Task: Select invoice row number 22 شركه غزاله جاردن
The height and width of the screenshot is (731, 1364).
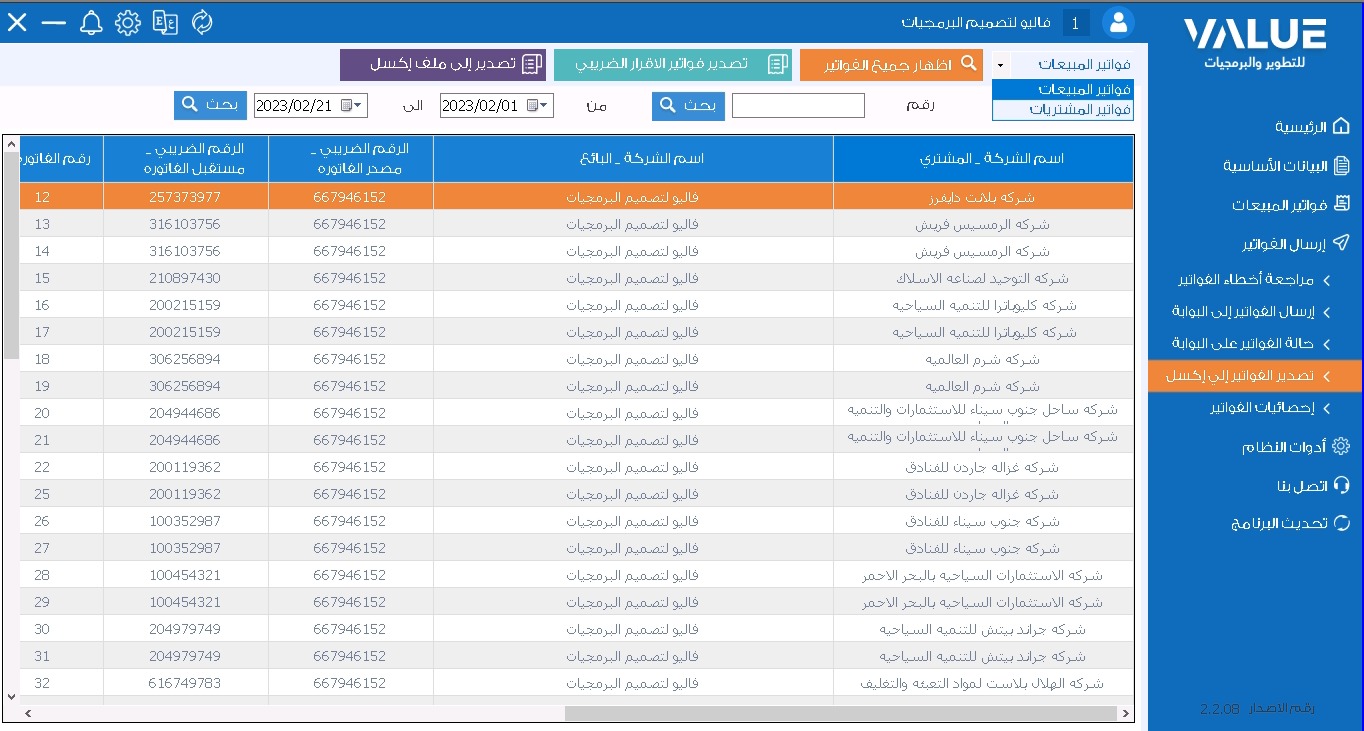Action: [x=576, y=467]
